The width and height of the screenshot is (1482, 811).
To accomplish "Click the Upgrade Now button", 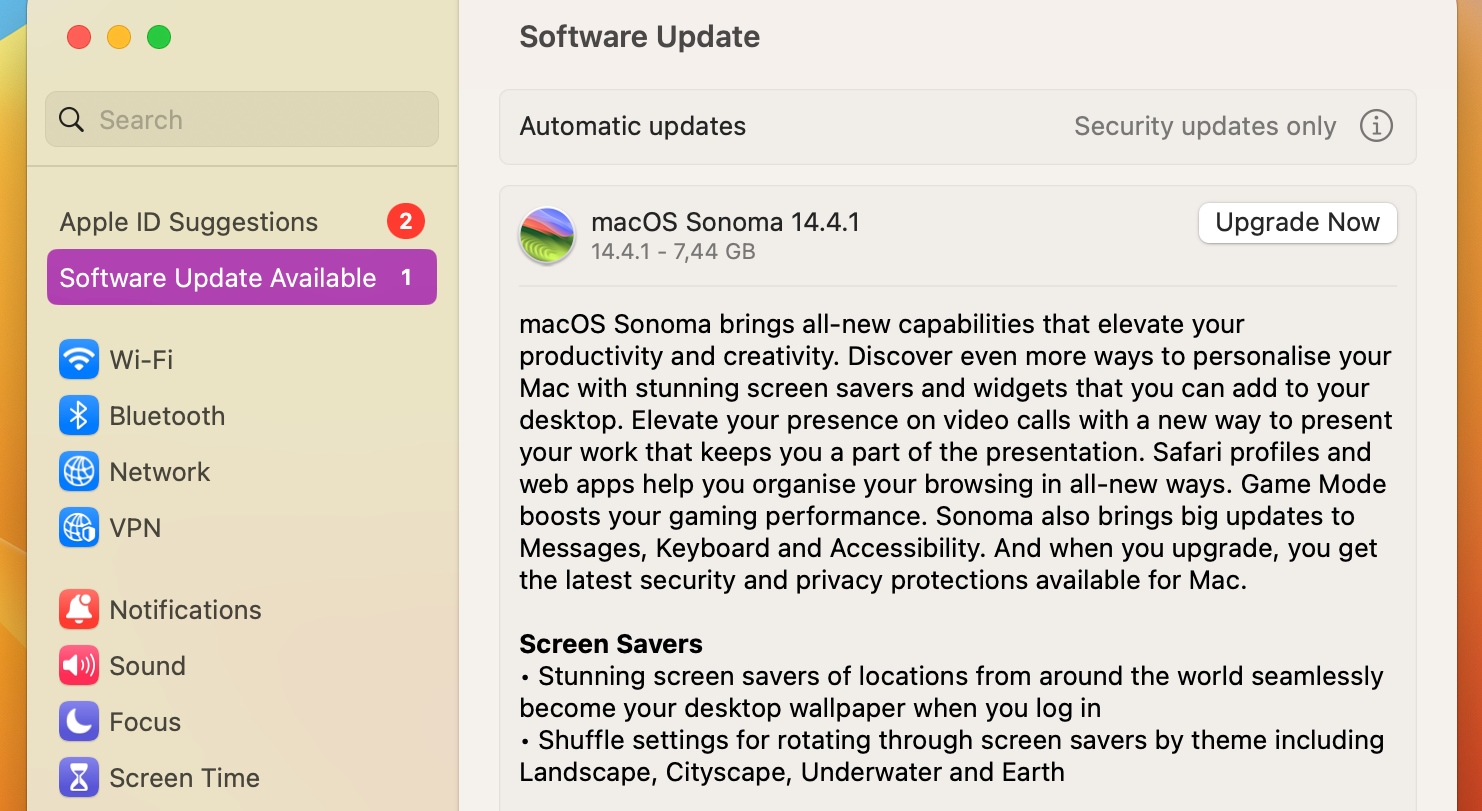I will point(1297,222).
